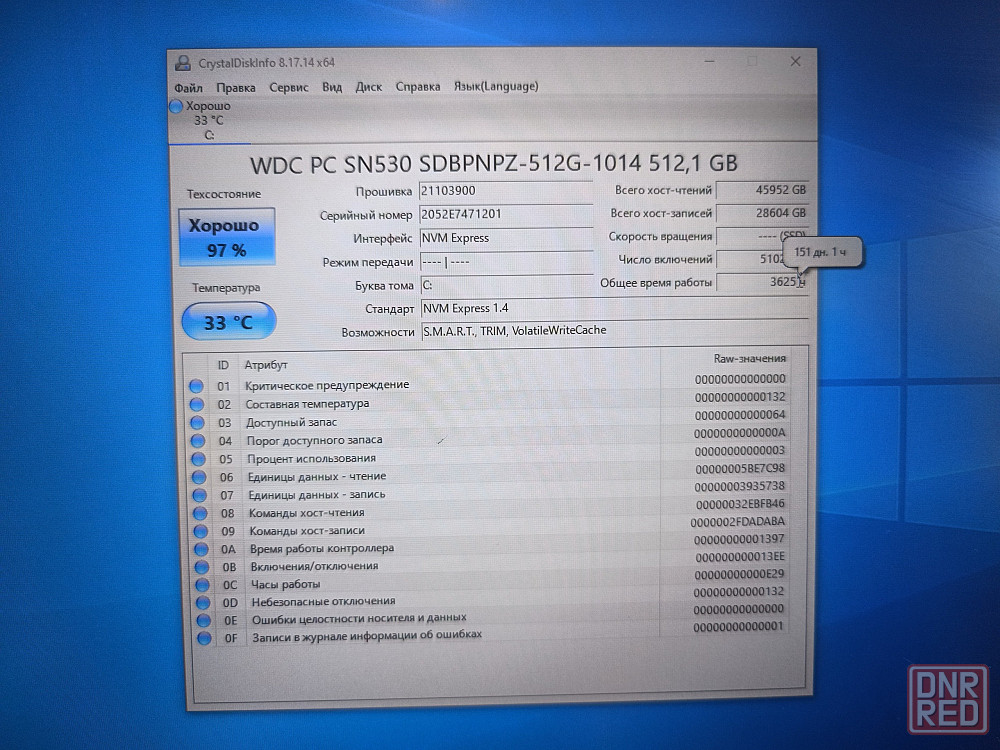Select the Порог доступного запаса attribute row

click(x=489, y=437)
